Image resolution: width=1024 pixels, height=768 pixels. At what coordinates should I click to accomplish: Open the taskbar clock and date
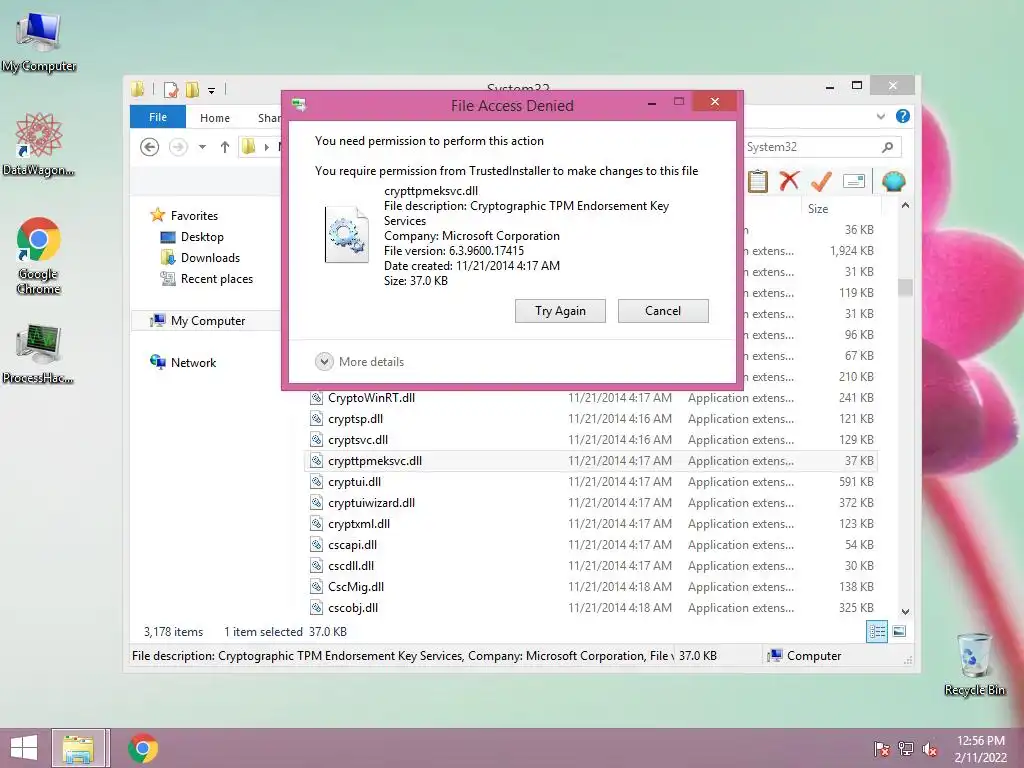[980, 749]
